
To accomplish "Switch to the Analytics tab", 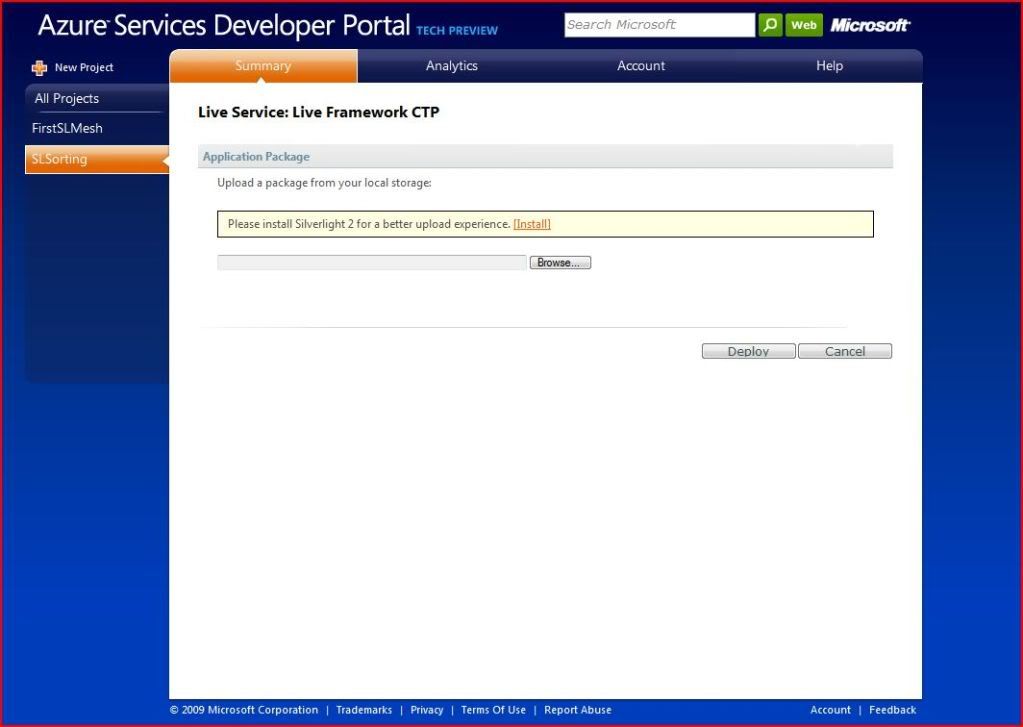I will tap(451, 66).
